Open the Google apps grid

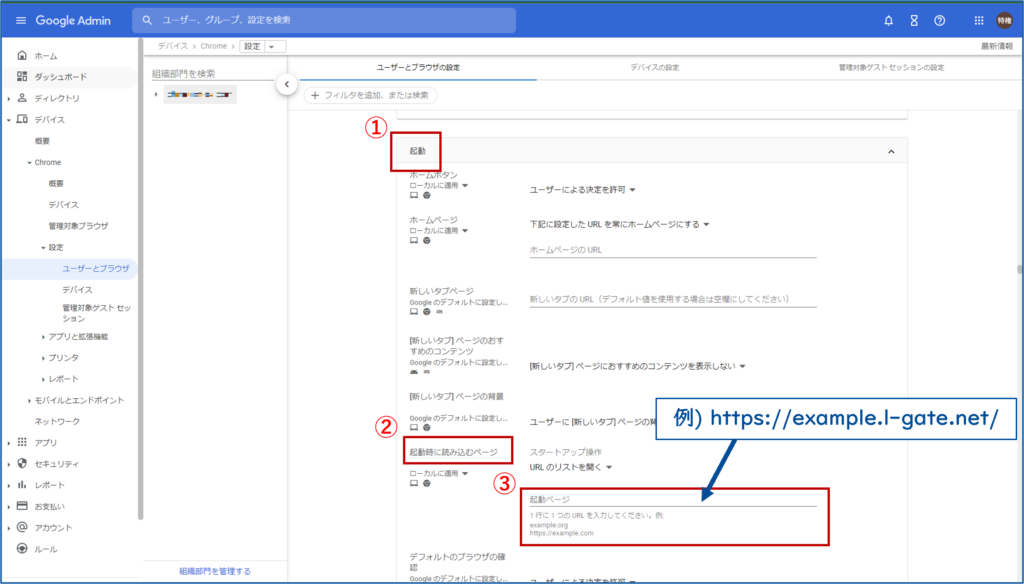click(978, 20)
